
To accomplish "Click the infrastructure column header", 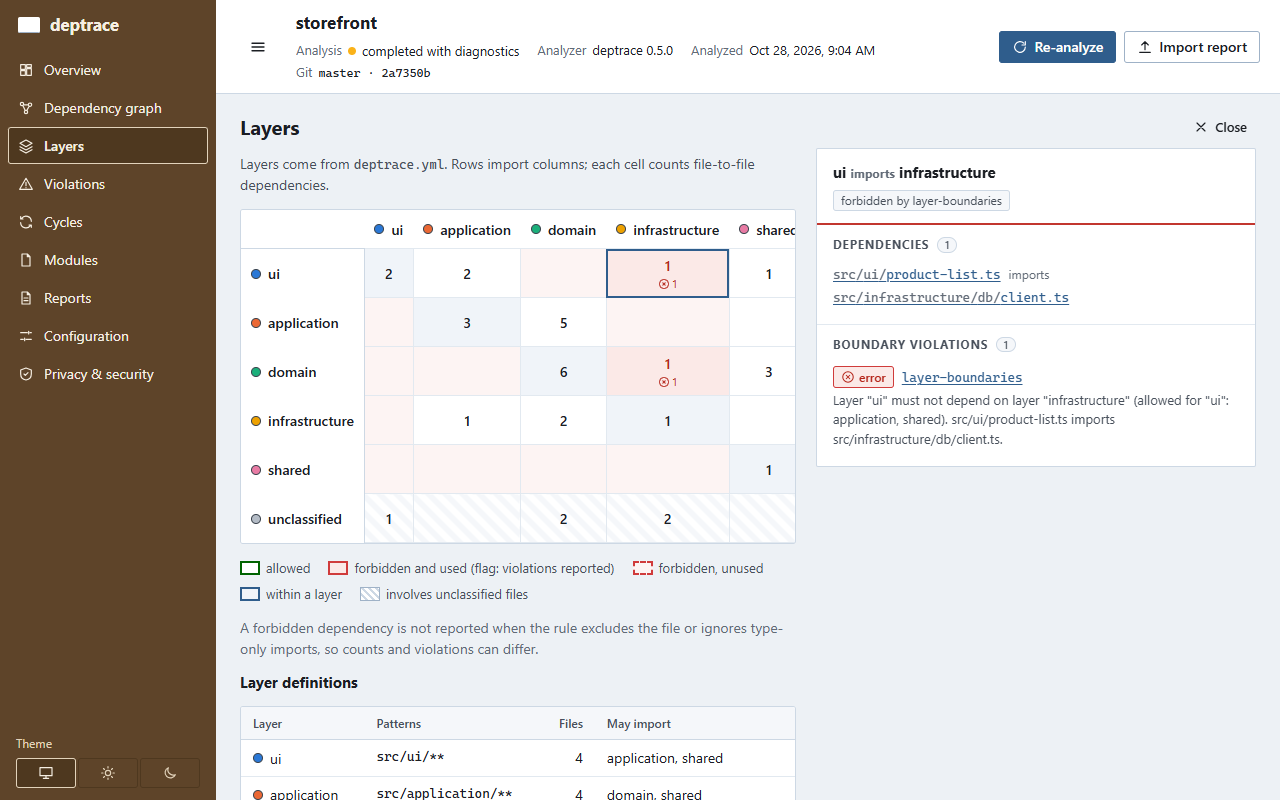I will click(x=668, y=229).
